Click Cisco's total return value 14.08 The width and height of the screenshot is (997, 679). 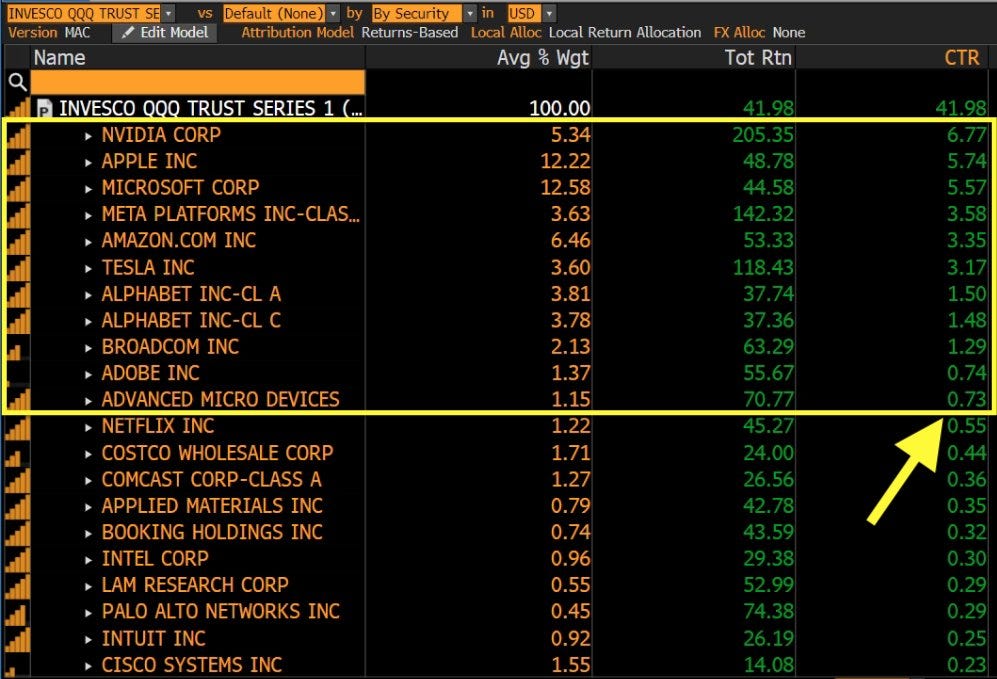pyautogui.click(x=769, y=665)
